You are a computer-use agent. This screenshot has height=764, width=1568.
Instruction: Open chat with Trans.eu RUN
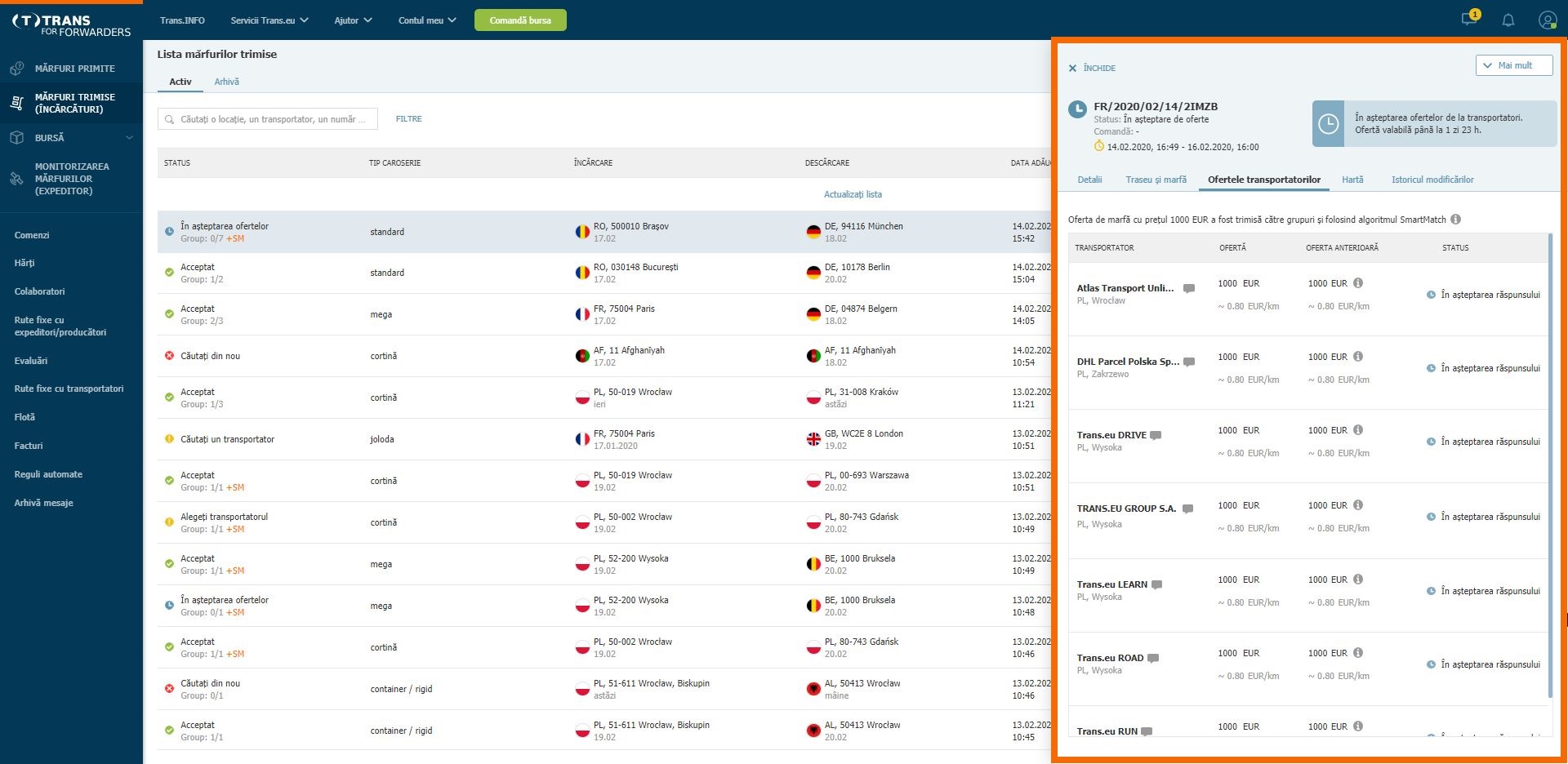click(1147, 731)
